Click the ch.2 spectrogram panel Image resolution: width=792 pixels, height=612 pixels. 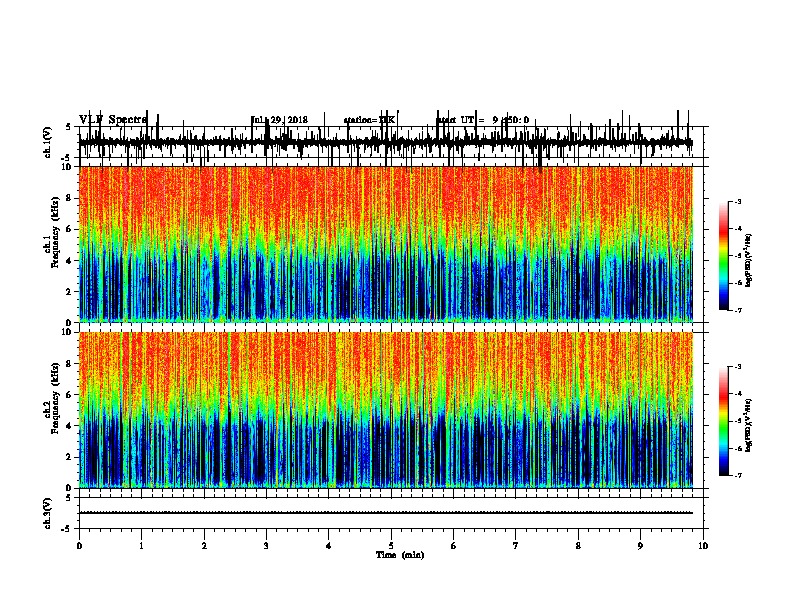386,410
